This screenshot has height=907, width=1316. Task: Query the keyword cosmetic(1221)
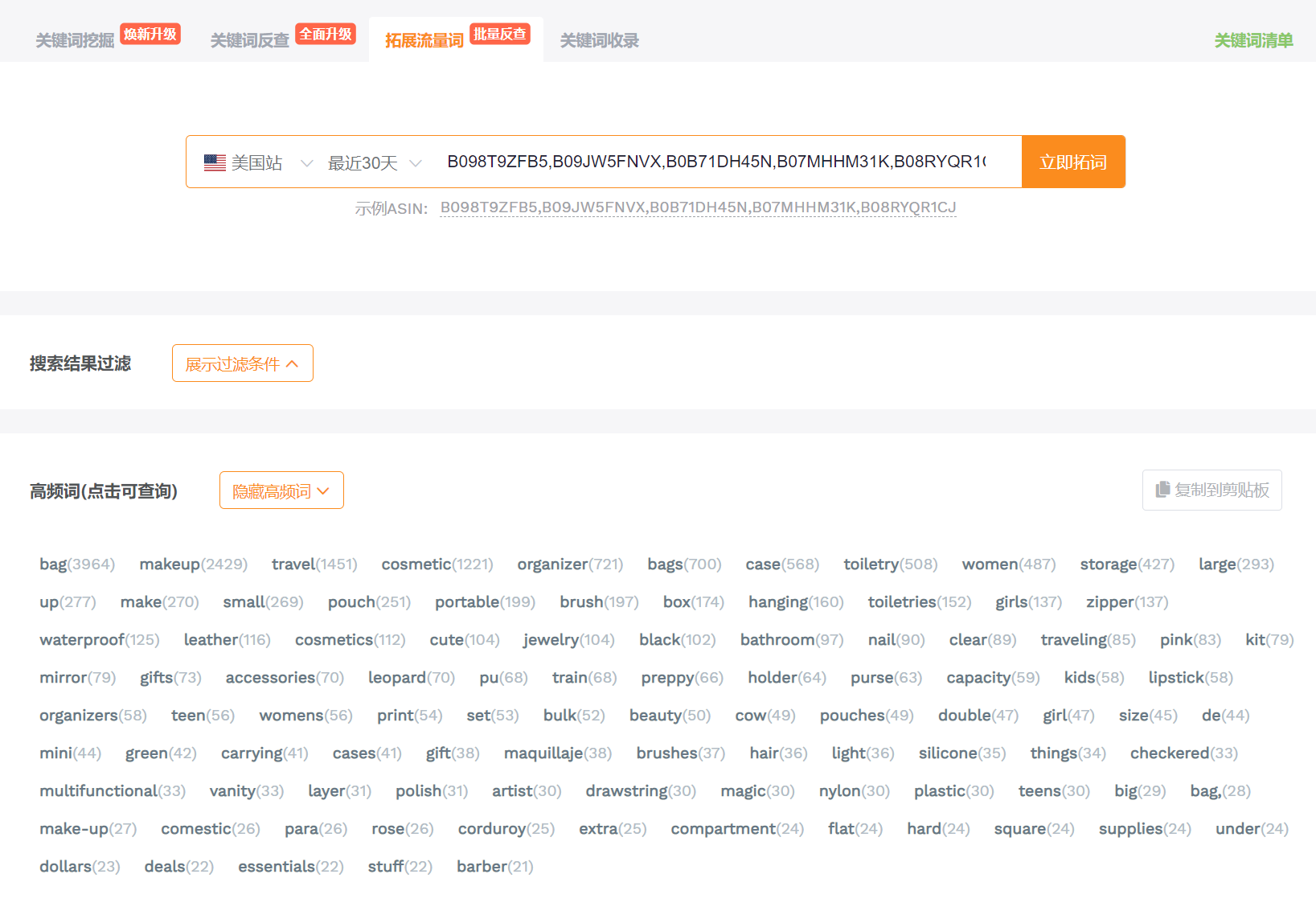(437, 564)
